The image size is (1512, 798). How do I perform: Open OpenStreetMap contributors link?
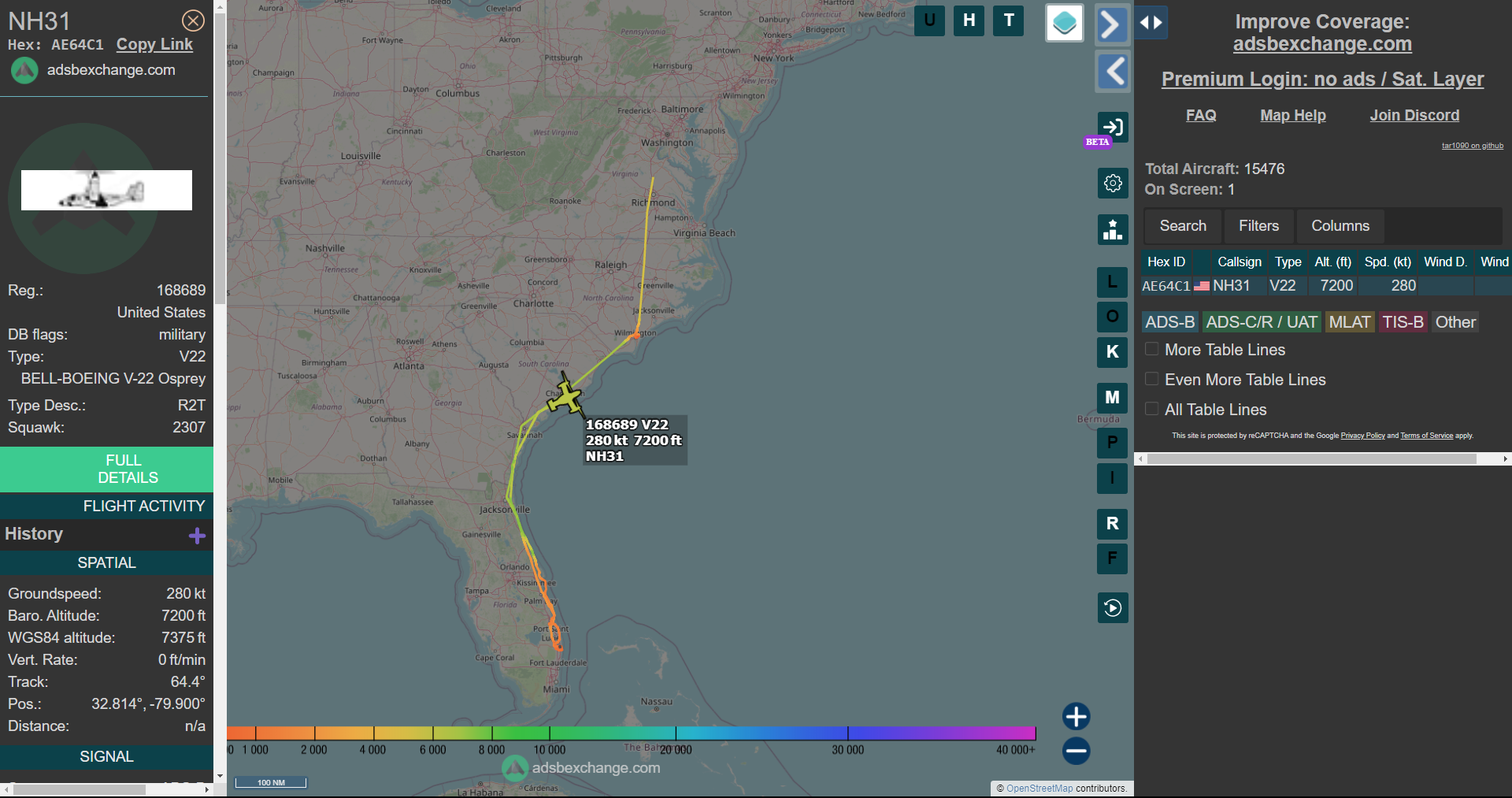coord(1039,788)
